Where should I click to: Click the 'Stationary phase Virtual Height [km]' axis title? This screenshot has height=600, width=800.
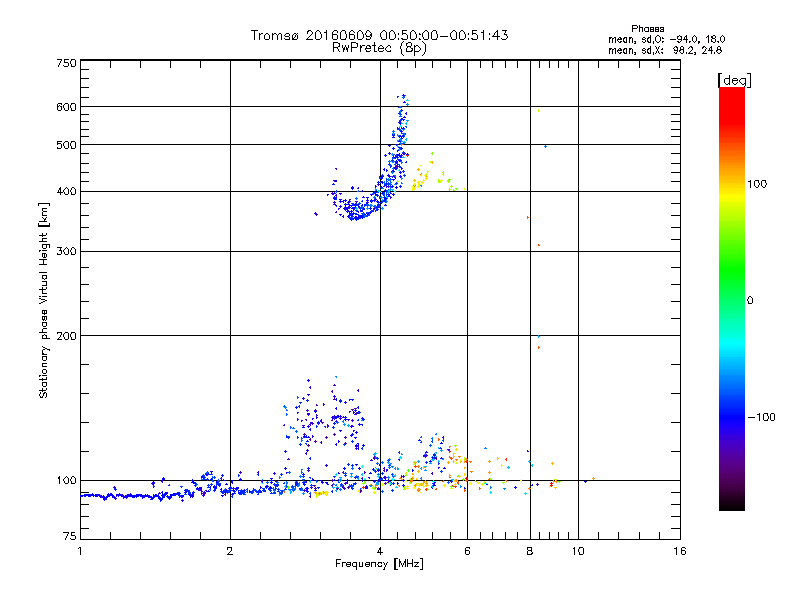44,300
